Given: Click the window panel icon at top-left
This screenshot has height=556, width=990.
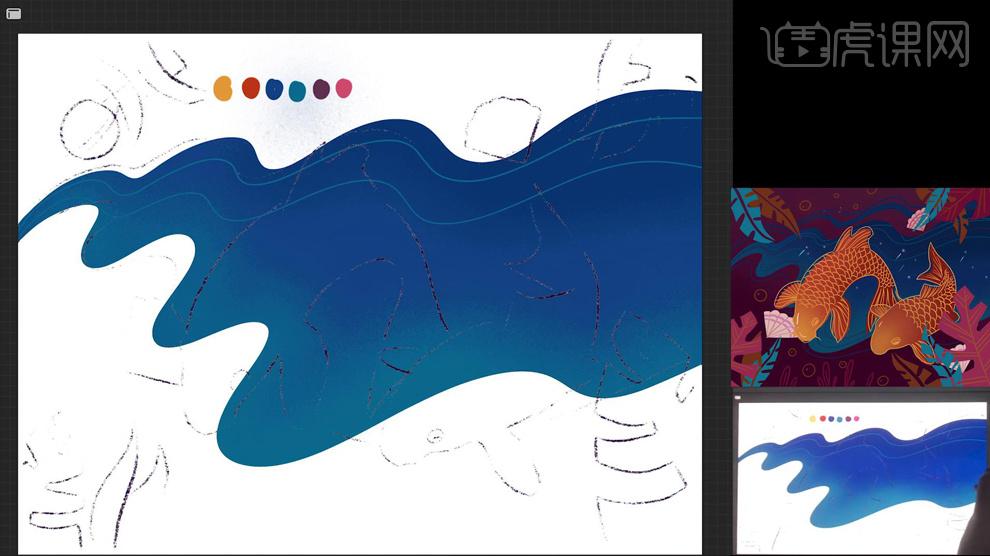Looking at the screenshot, I should click(13, 14).
